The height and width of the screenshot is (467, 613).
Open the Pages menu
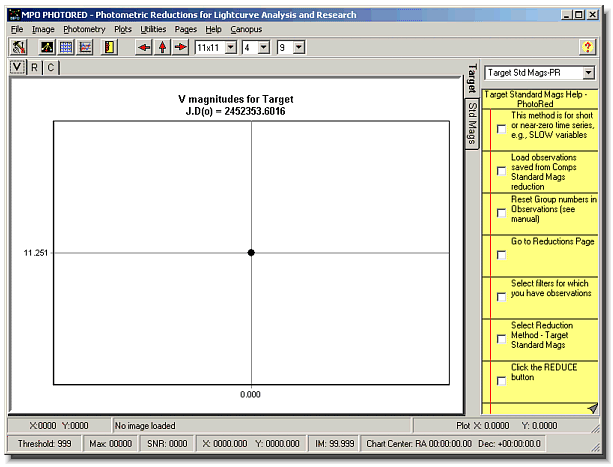[186, 29]
